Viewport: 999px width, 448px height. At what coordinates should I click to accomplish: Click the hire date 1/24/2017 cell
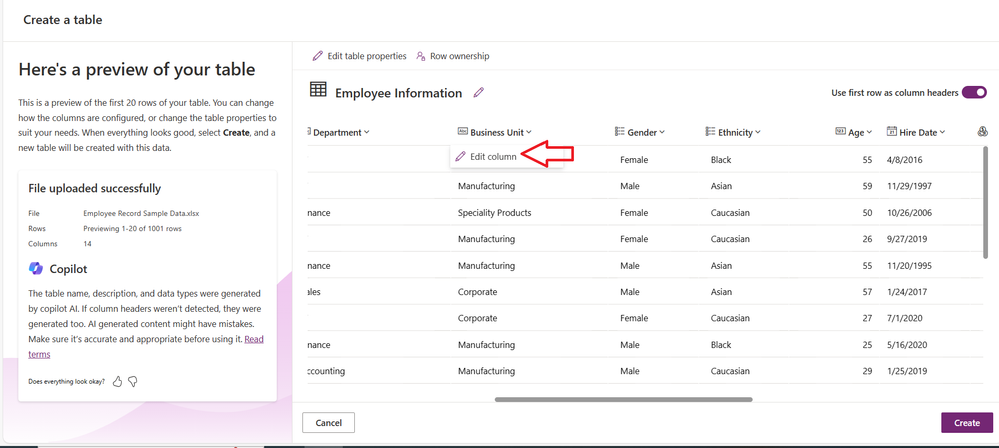(x=907, y=292)
